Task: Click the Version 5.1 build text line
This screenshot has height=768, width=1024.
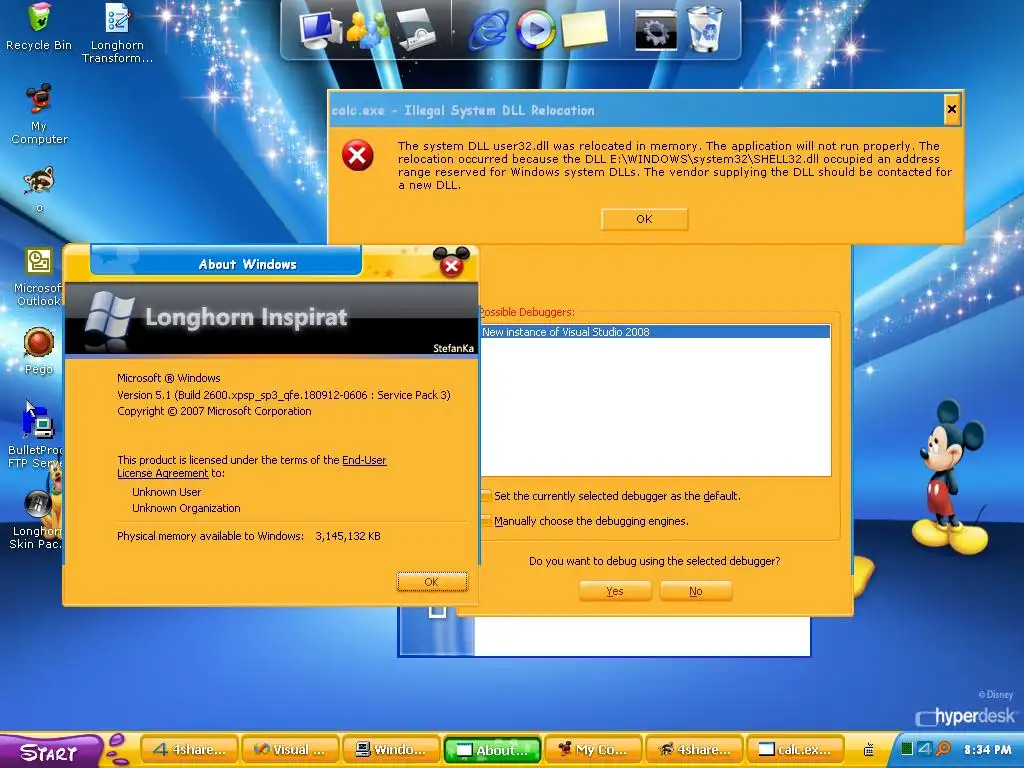Action: pyautogui.click(x=283, y=394)
